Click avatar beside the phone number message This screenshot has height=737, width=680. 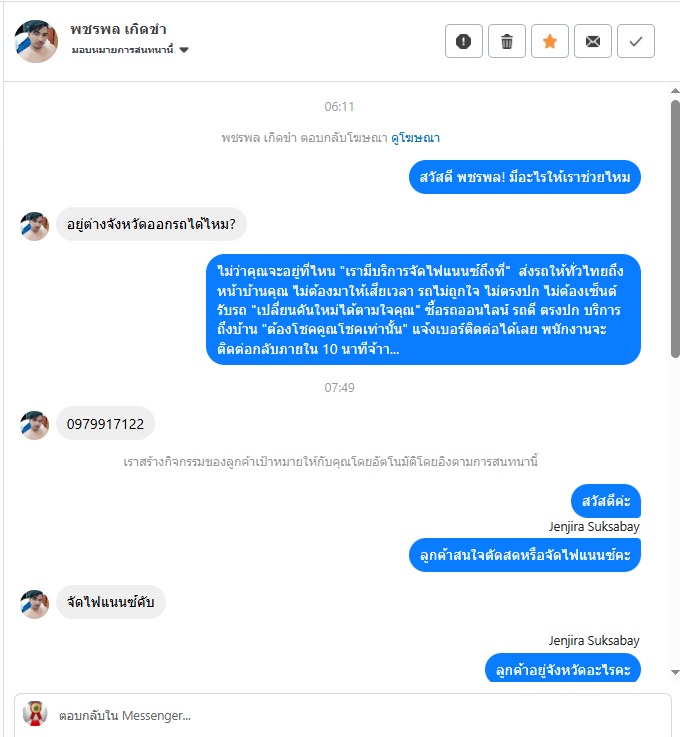(x=35, y=425)
